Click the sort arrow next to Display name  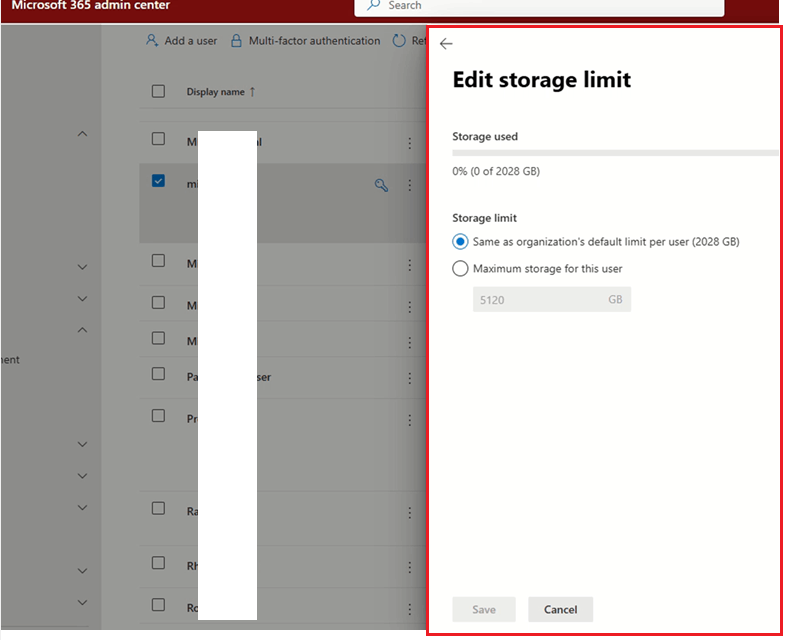coord(252,92)
